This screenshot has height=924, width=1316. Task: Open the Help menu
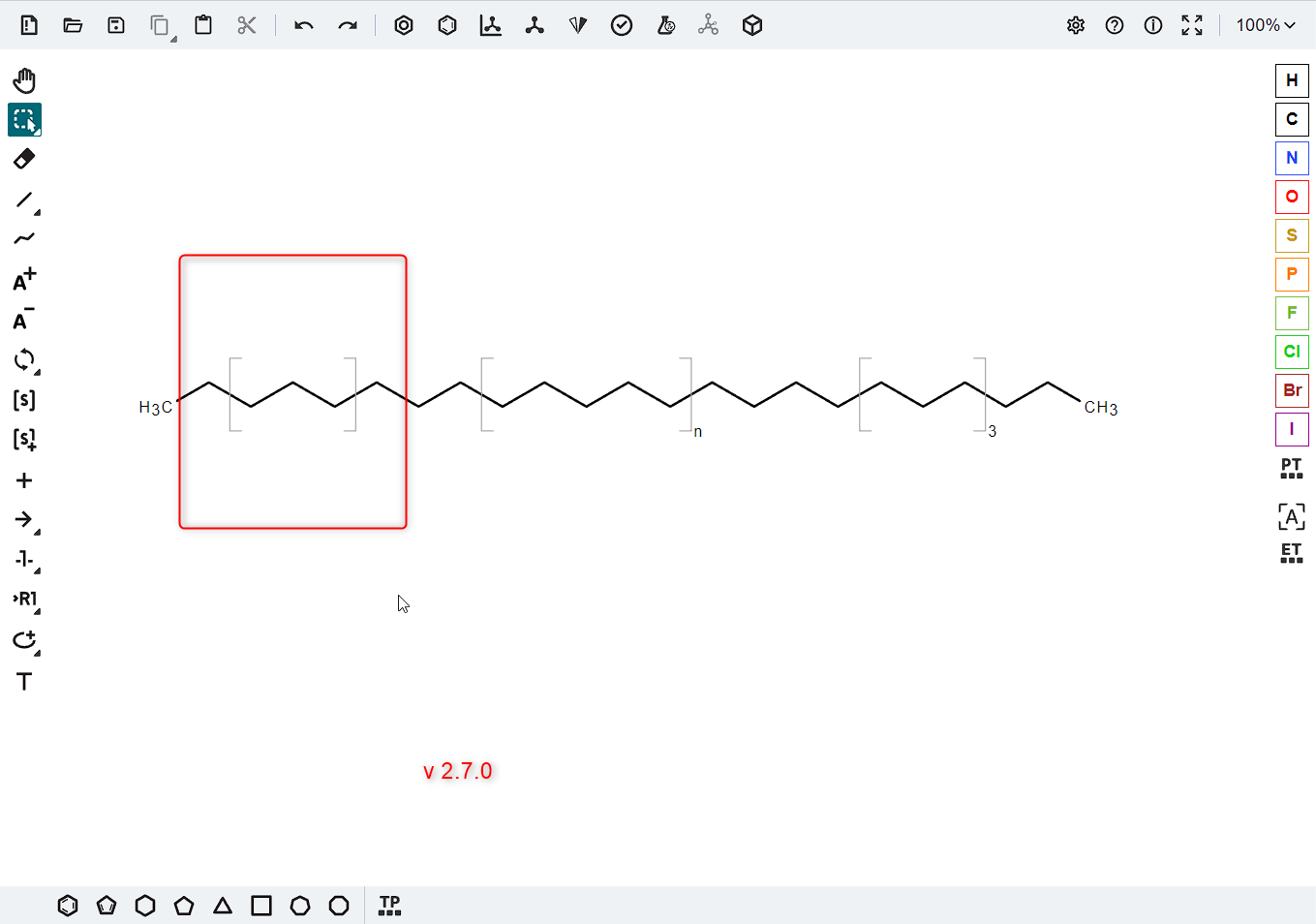(1115, 25)
